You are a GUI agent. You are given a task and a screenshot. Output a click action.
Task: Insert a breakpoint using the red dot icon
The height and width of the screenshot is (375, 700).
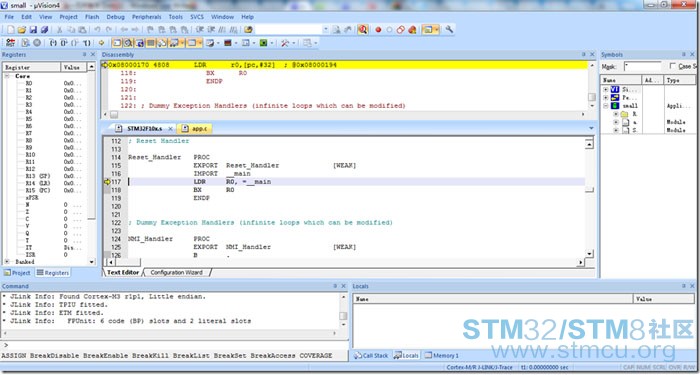tap(378, 29)
